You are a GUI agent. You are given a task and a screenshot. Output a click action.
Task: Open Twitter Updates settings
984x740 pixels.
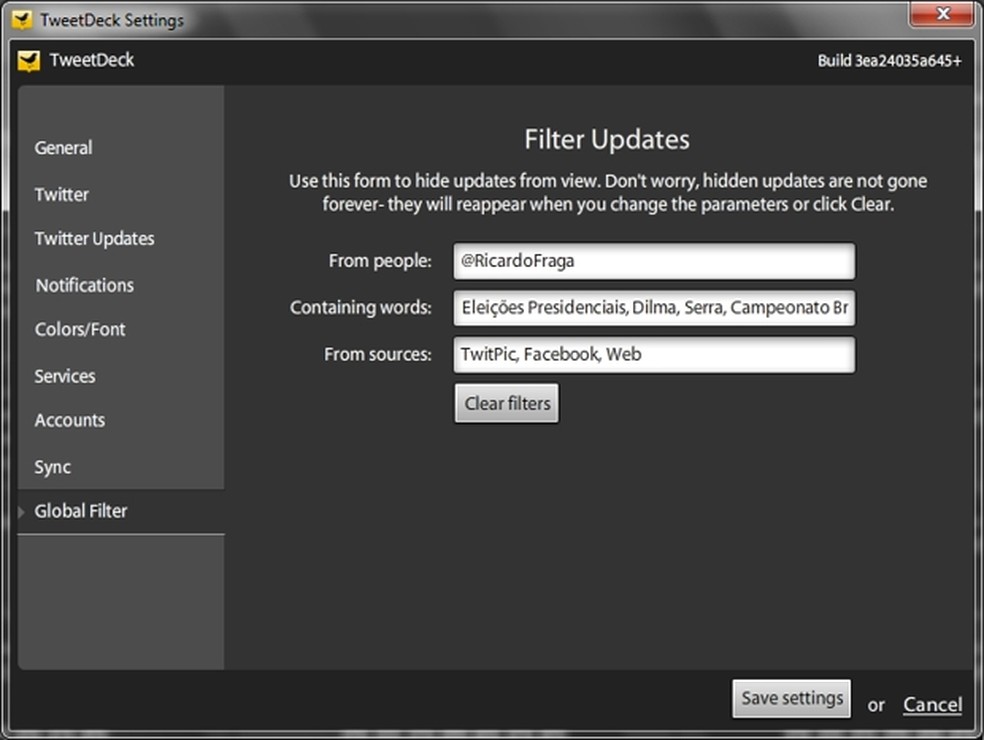94,239
